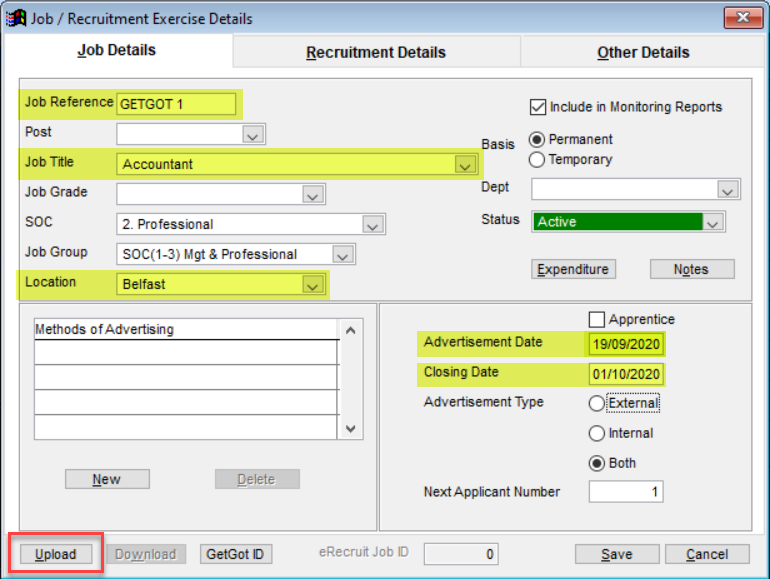Open the SOC dropdown showing 2. Professional
770x579 pixels.
point(373,224)
